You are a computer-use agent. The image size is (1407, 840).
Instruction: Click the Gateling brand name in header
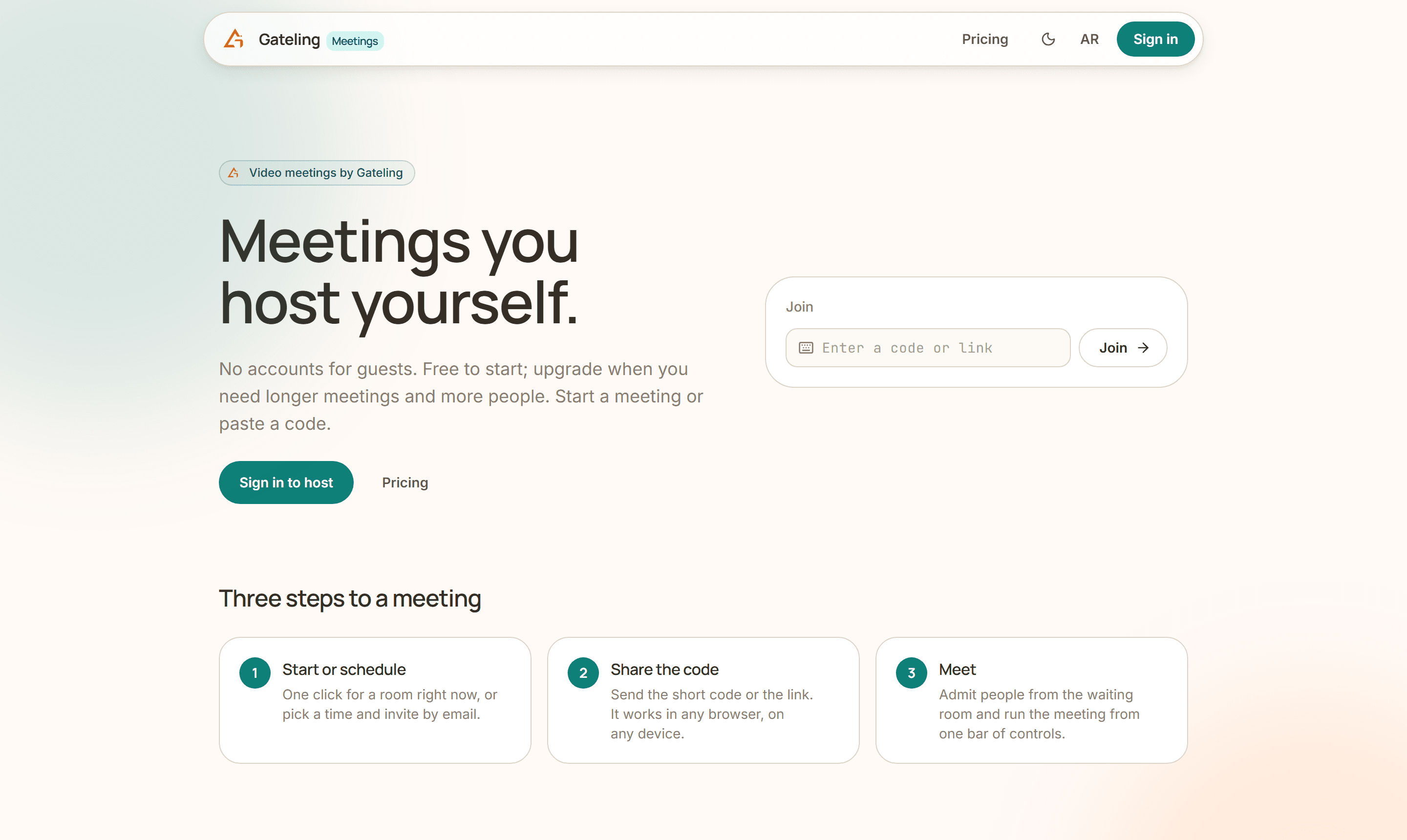tap(289, 40)
